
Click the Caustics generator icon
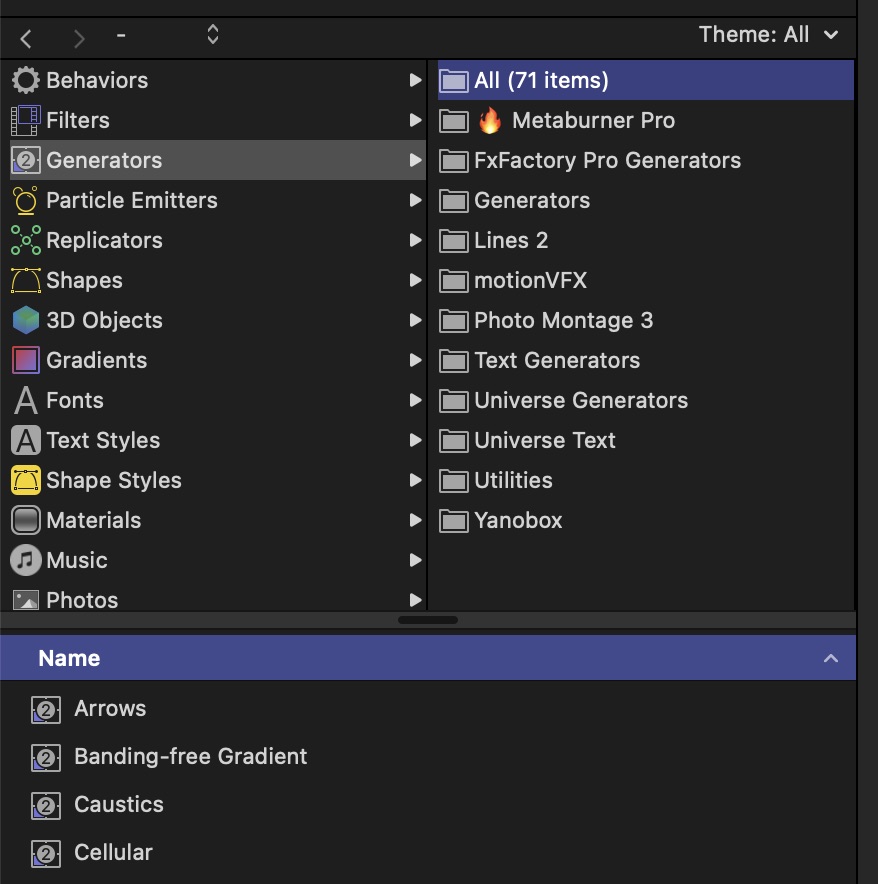click(x=45, y=805)
